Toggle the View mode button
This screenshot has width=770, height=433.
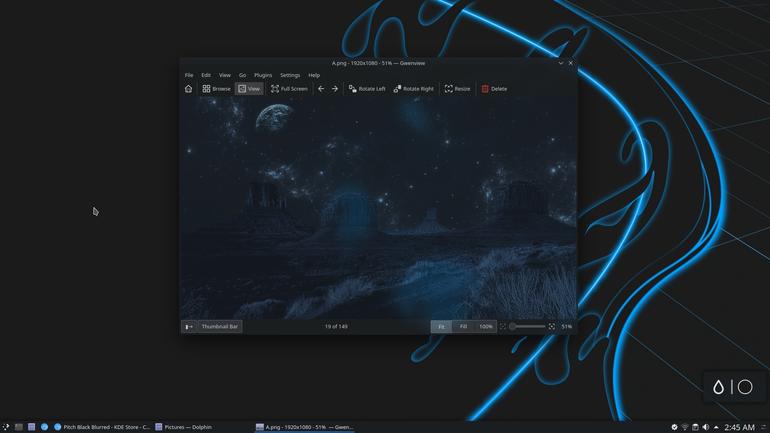(249, 89)
